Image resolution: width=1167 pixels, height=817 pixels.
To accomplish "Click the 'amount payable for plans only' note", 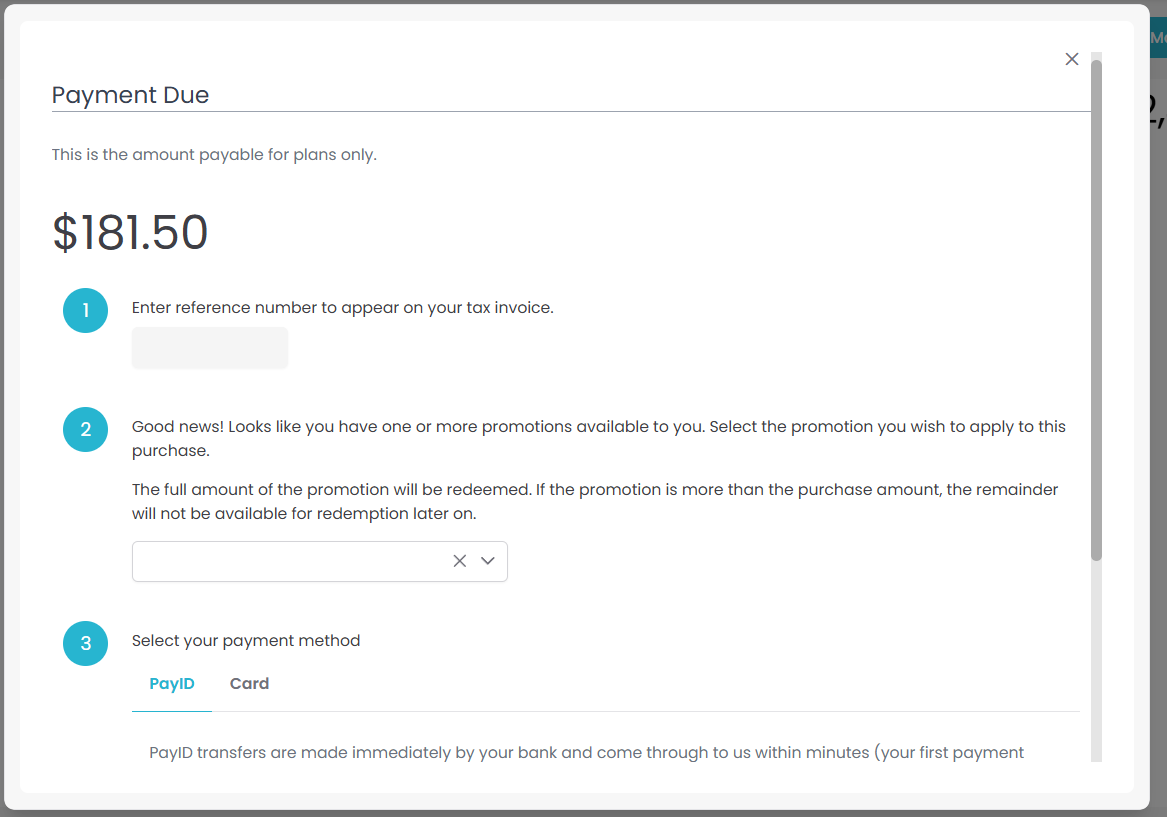I will pos(214,155).
